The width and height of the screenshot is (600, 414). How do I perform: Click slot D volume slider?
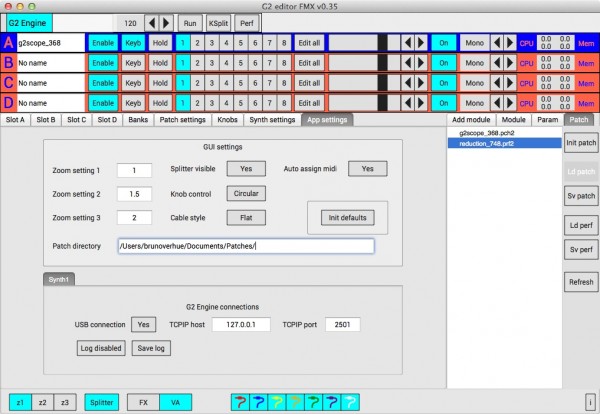[364, 103]
